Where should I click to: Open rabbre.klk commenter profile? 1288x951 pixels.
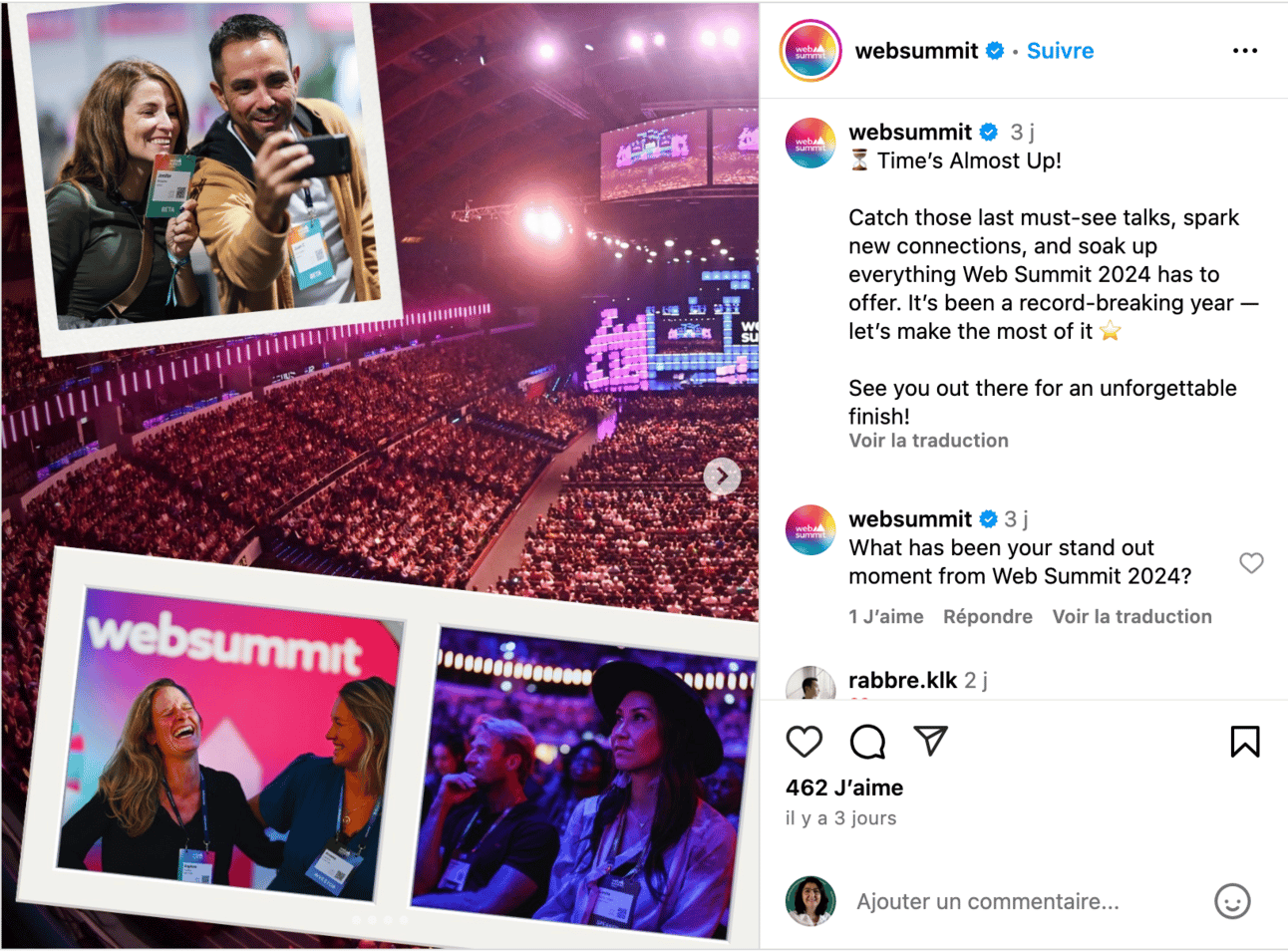(902, 680)
